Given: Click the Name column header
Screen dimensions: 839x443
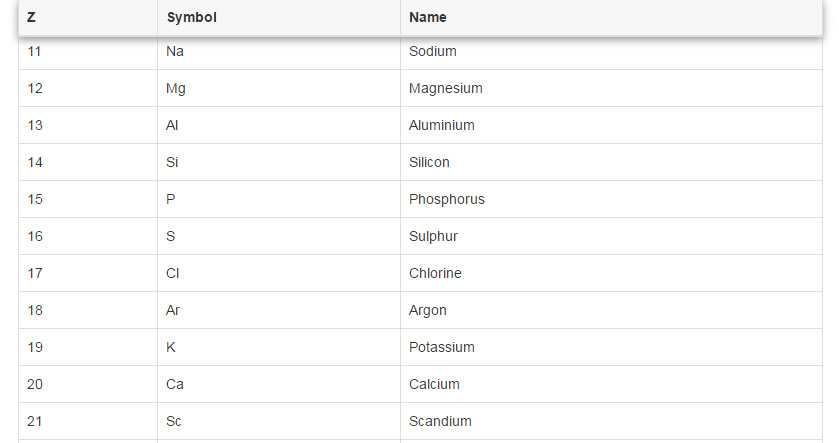Looking at the screenshot, I should [612, 17].
